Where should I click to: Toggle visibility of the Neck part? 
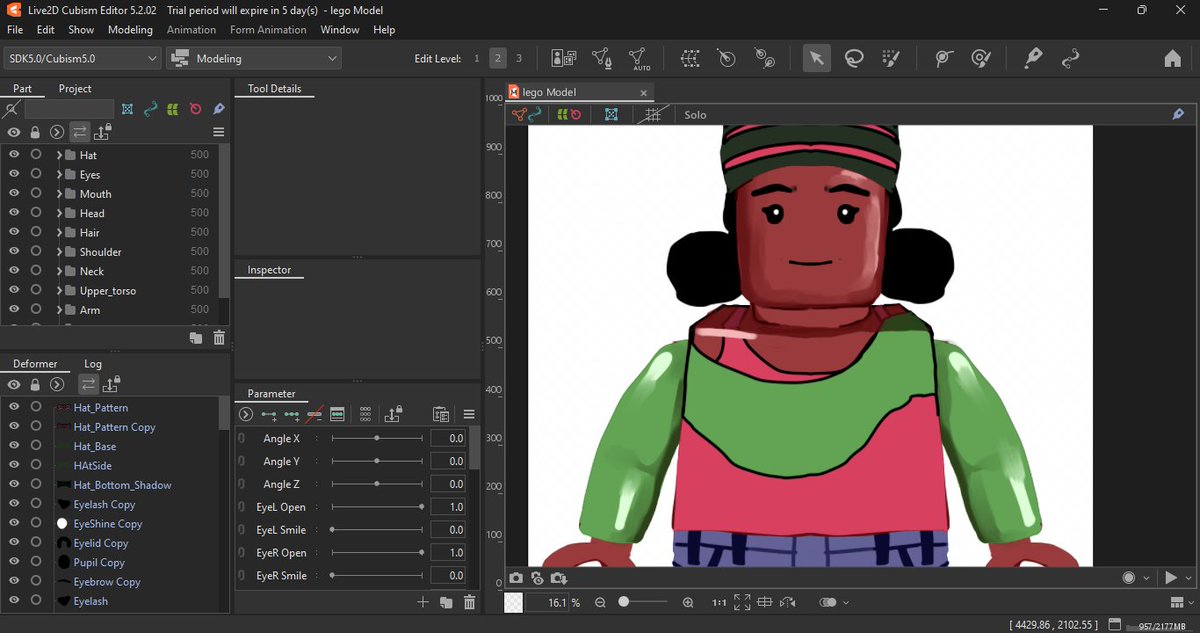(14, 271)
